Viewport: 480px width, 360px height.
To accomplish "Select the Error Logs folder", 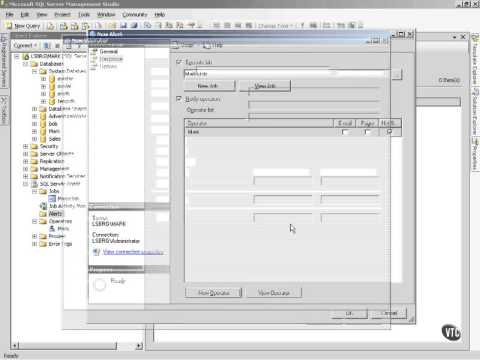I will pyautogui.click(x=60, y=244).
